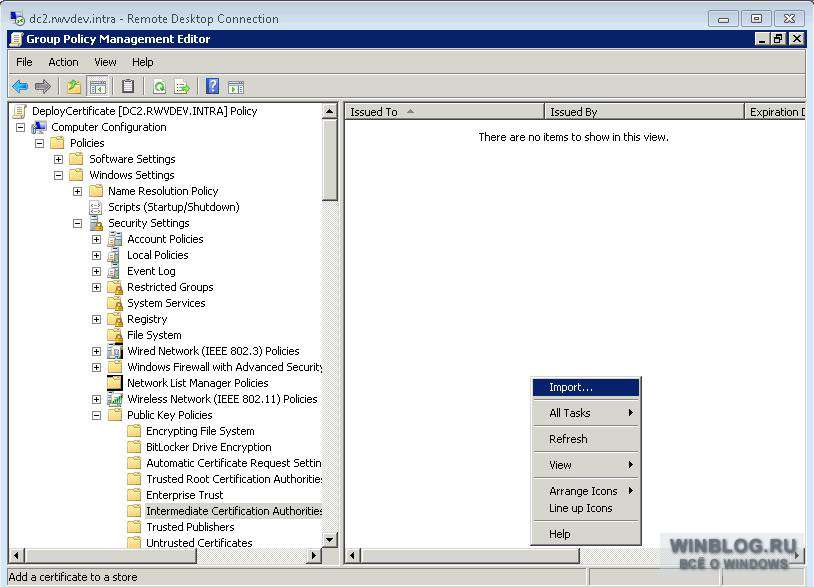Image resolution: width=814 pixels, height=587 pixels.
Task: Collapse the Policies tree node
Action: [39, 143]
